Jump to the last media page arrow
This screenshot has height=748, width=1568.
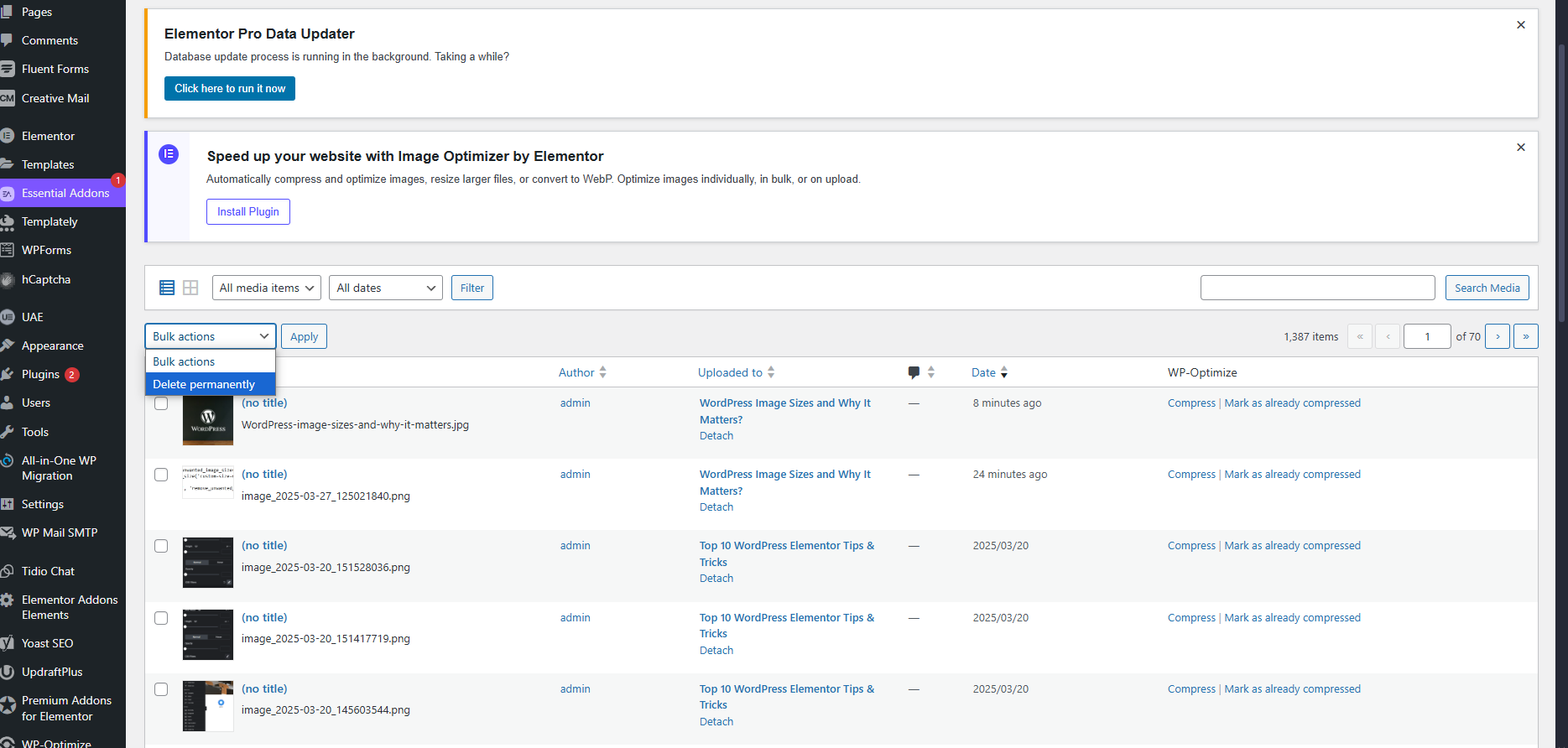(1525, 336)
